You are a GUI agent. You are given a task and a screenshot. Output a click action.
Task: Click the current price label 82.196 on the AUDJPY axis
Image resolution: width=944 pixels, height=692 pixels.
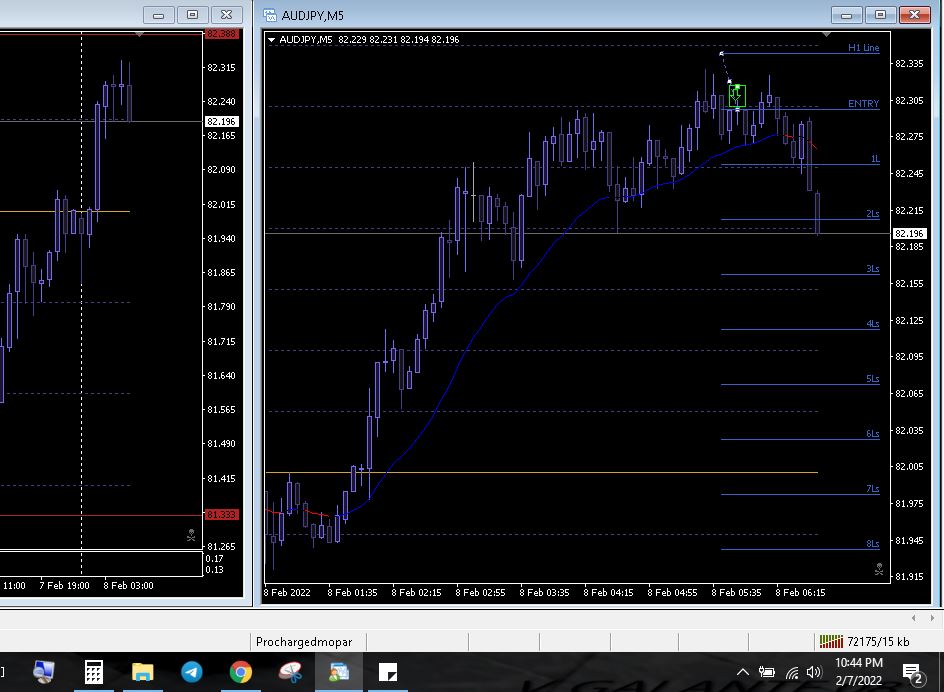tap(909, 234)
